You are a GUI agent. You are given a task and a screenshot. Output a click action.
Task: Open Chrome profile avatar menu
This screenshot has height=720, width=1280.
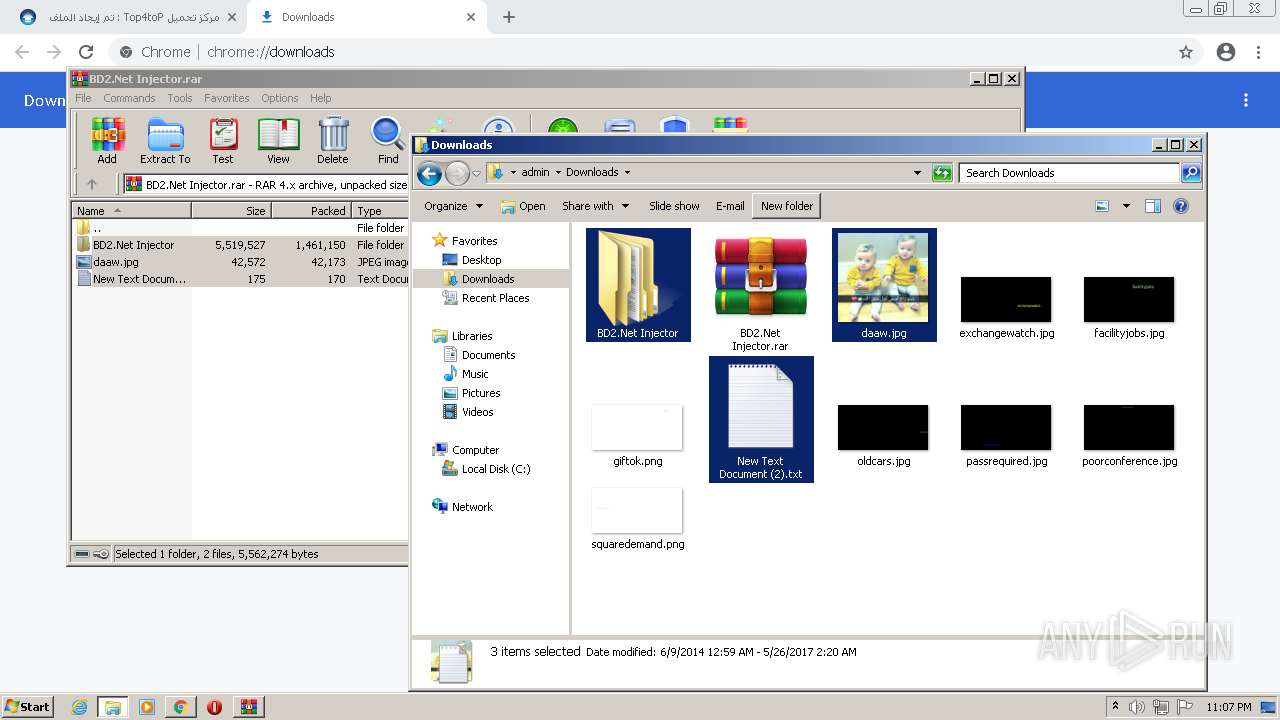pos(1226,52)
